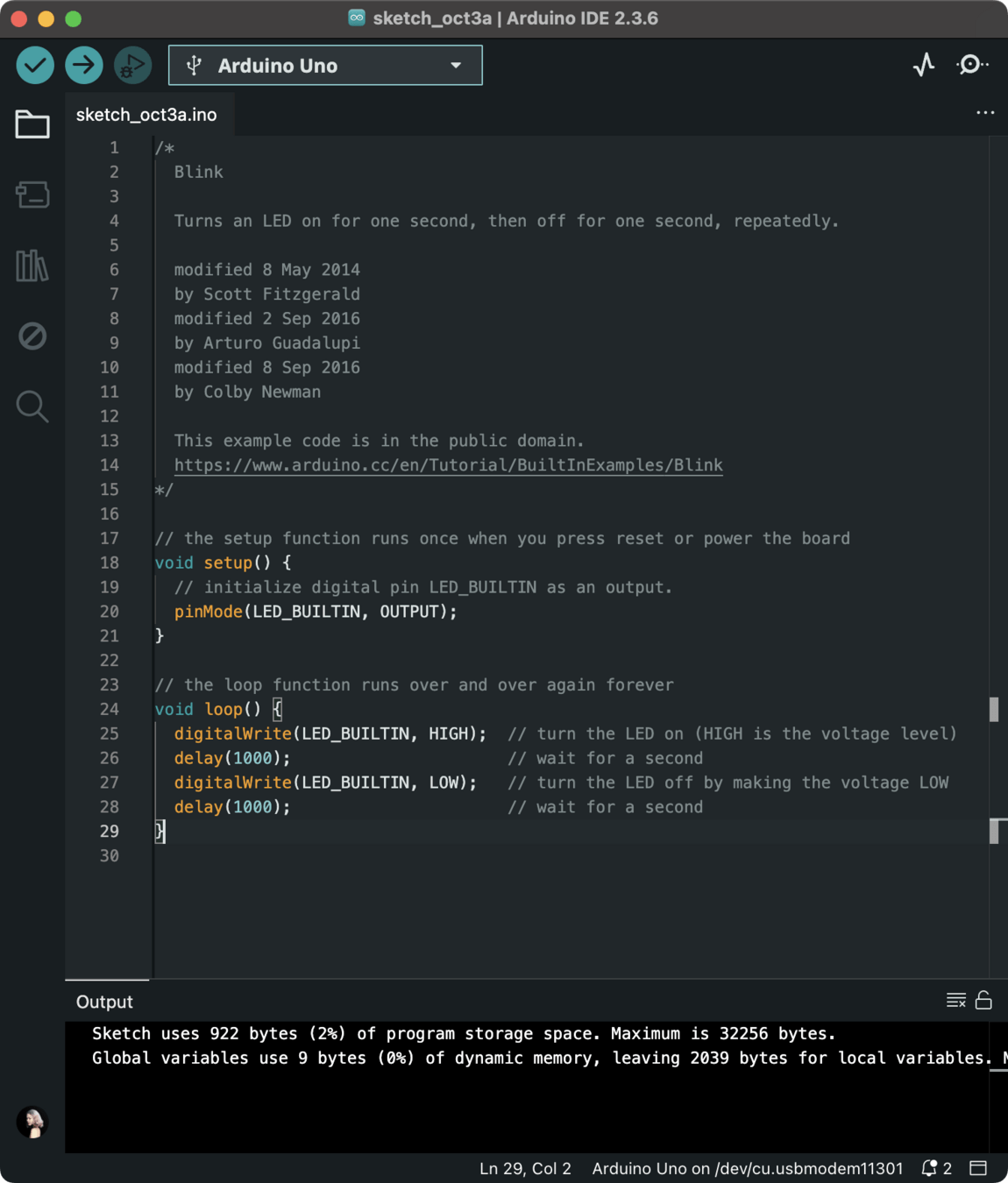Open the Serial Plotter
The image size is (1008, 1183).
point(924,65)
